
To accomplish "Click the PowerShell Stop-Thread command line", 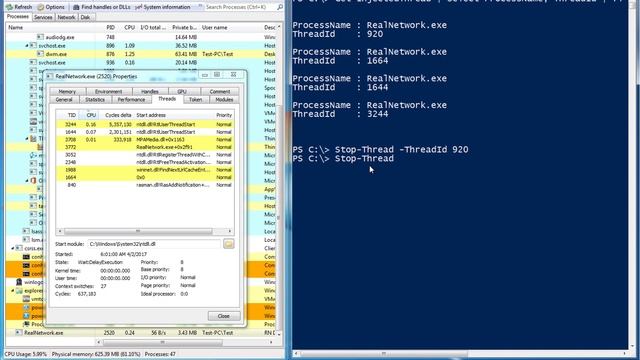I will tap(343, 158).
